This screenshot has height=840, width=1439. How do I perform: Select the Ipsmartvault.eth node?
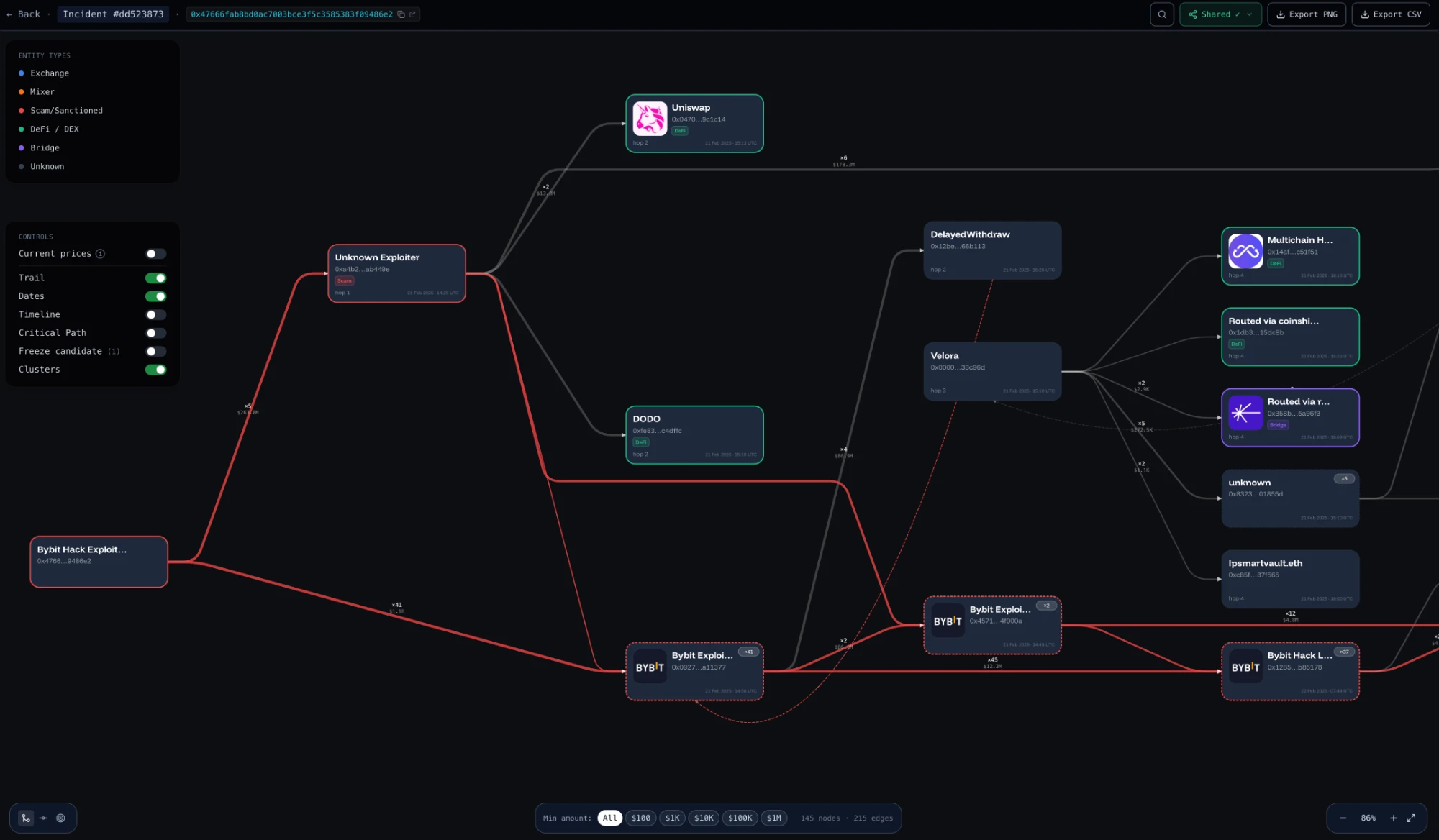pos(1290,579)
